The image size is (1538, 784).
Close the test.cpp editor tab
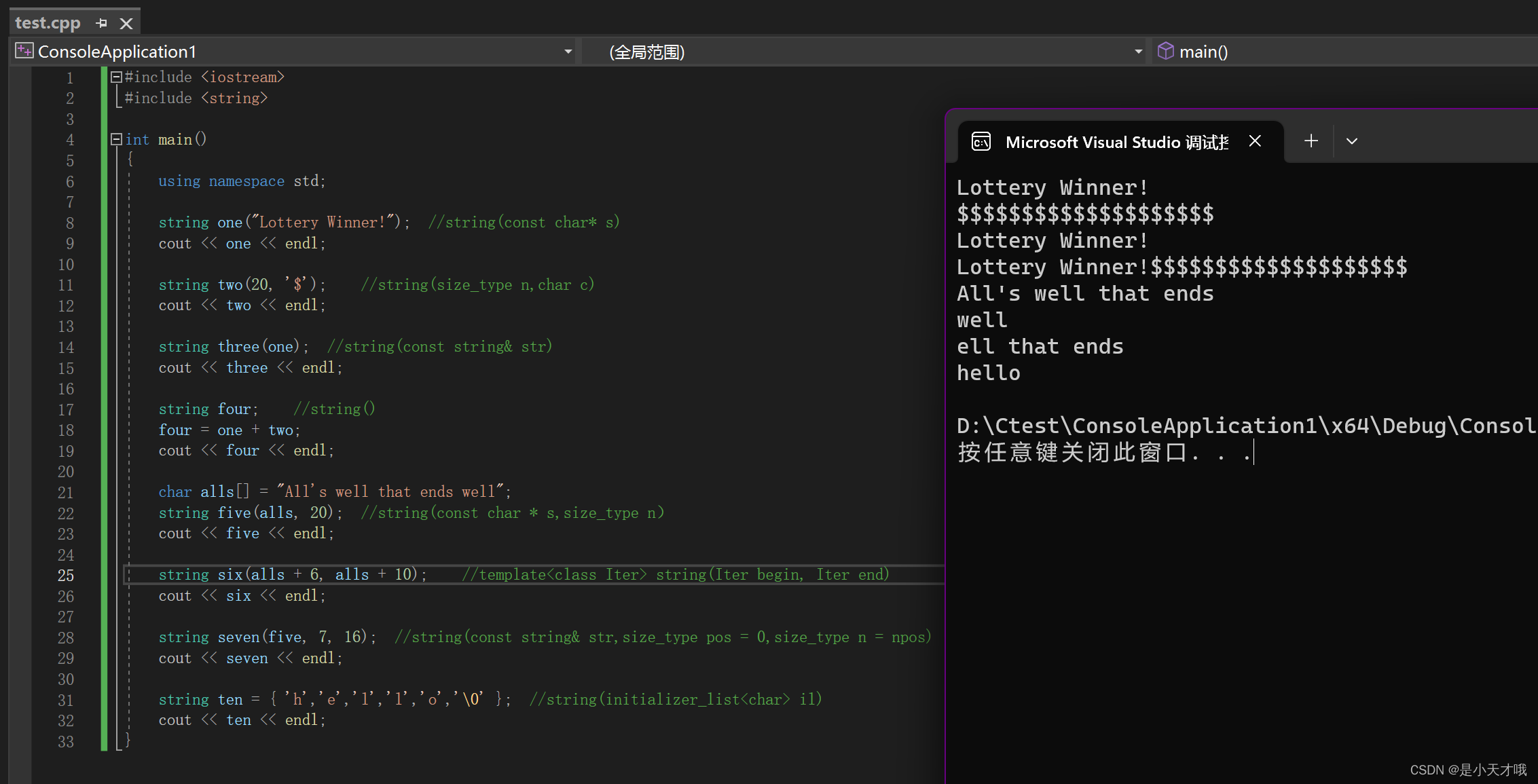click(126, 22)
